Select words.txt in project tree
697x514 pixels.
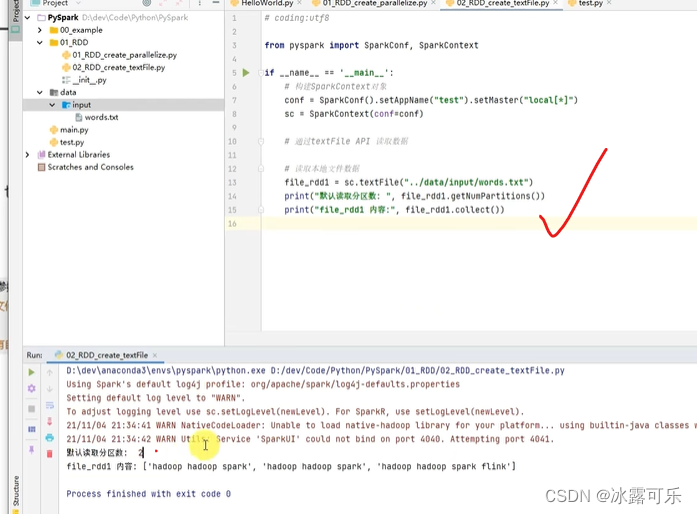coord(101,117)
